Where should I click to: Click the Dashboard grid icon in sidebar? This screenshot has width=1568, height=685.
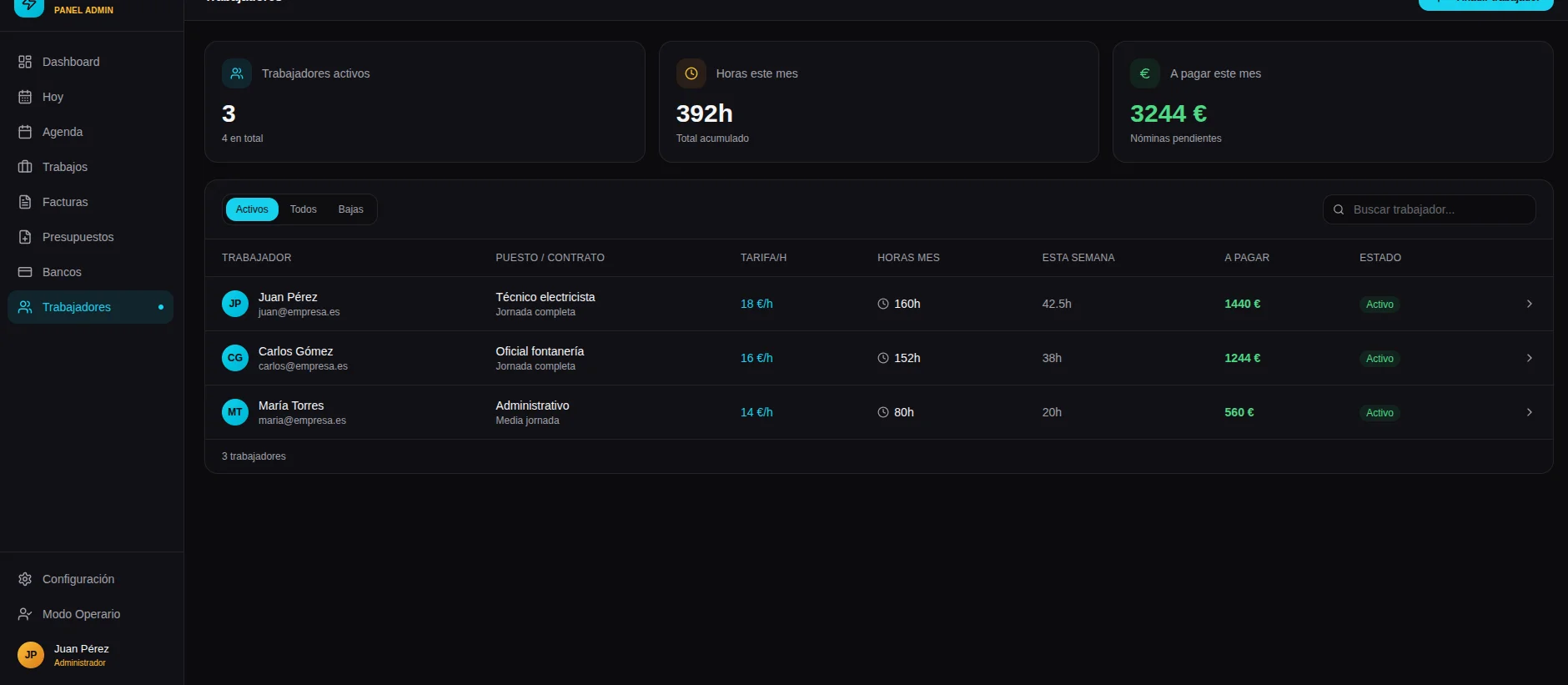coord(25,62)
